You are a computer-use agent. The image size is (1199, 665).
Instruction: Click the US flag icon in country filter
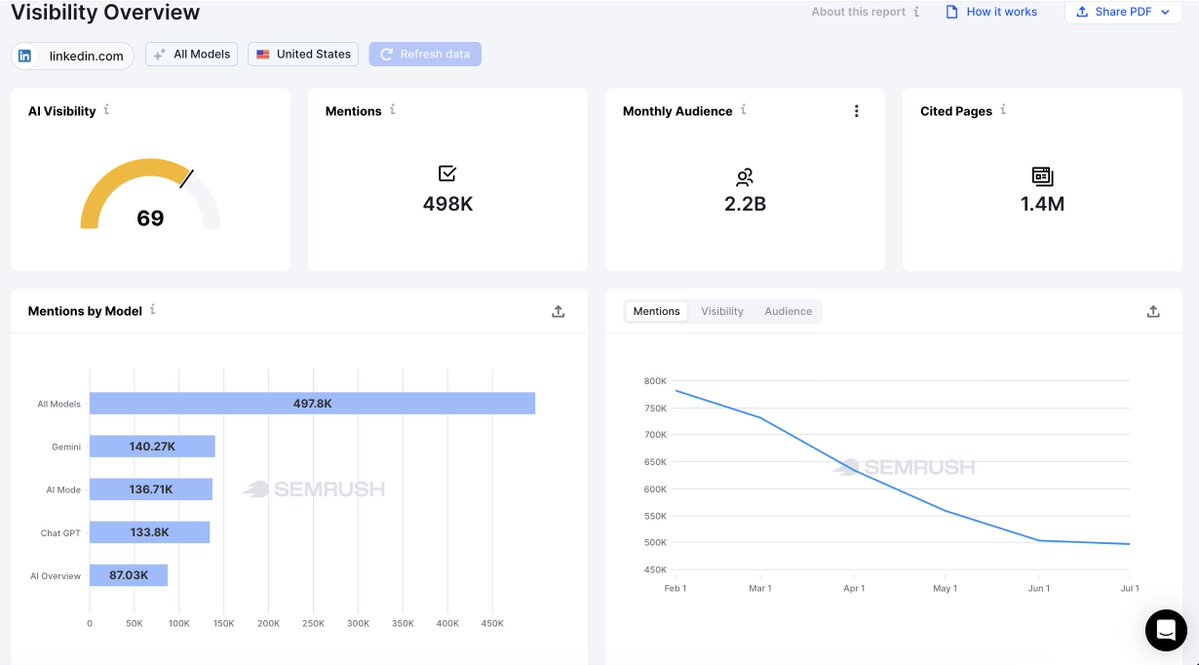pos(263,54)
